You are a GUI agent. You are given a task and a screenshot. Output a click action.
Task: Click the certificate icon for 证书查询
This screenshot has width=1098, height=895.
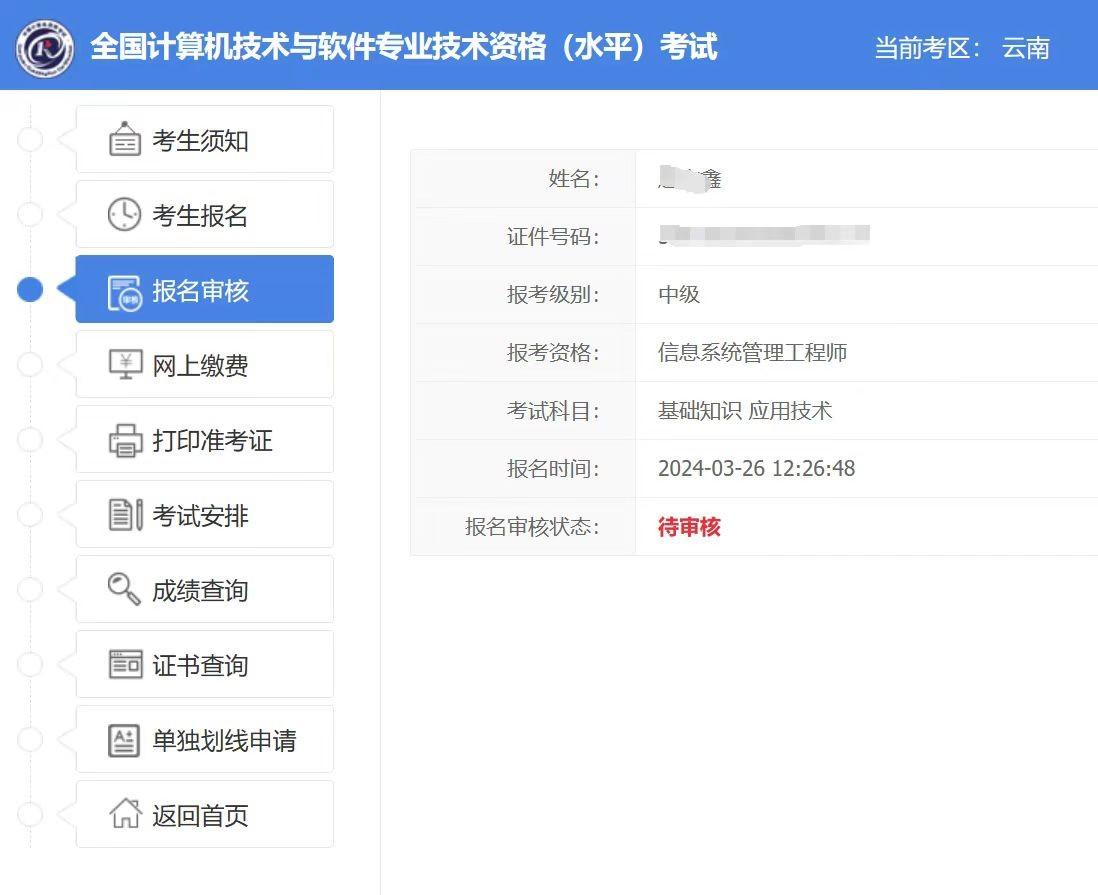point(125,665)
